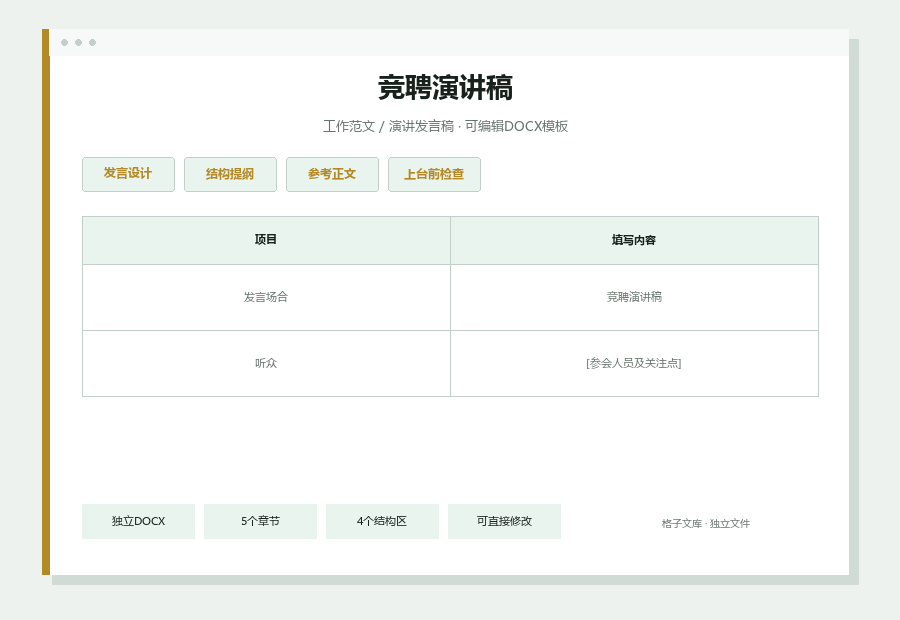Select the 项目 column header
Viewport: 900px width, 620px height.
(266, 240)
